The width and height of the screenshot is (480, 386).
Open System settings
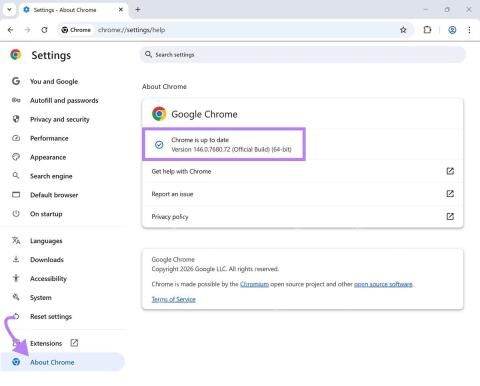click(41, 298)
